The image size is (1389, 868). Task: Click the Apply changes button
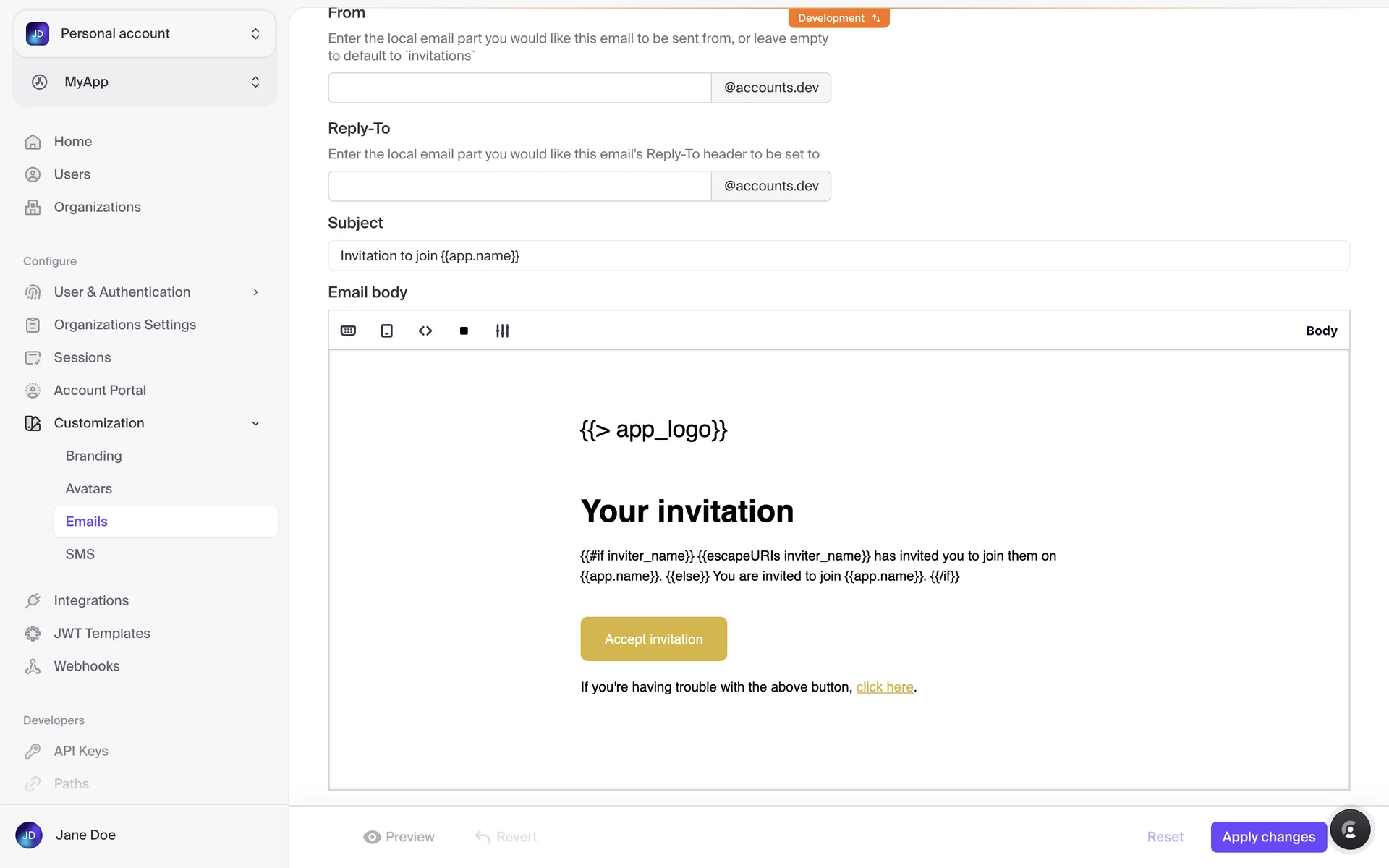1268,837
